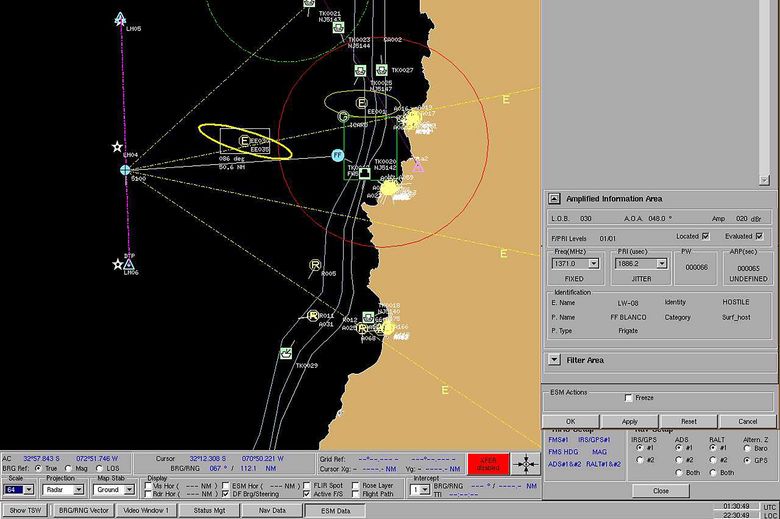Check the Freeze box in ESM Actions

[x=629, y=398]
